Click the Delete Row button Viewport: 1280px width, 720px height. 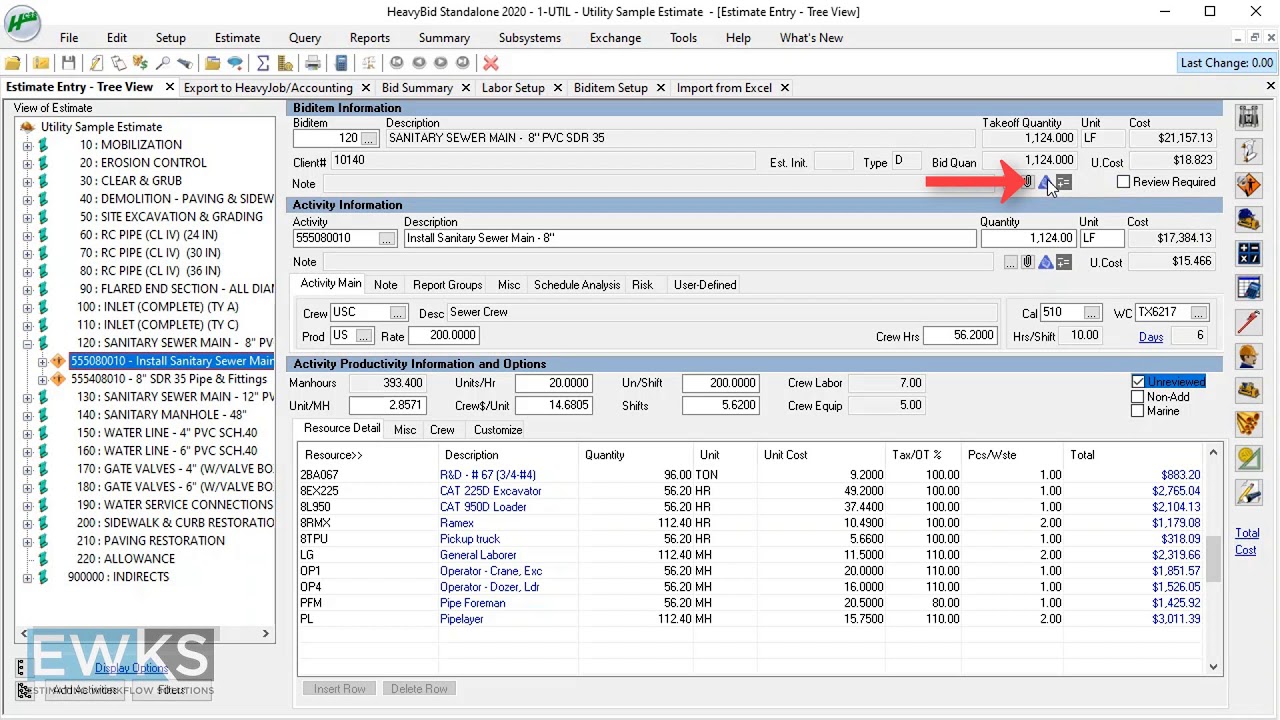pyautogui.click(x=419, y=689)
